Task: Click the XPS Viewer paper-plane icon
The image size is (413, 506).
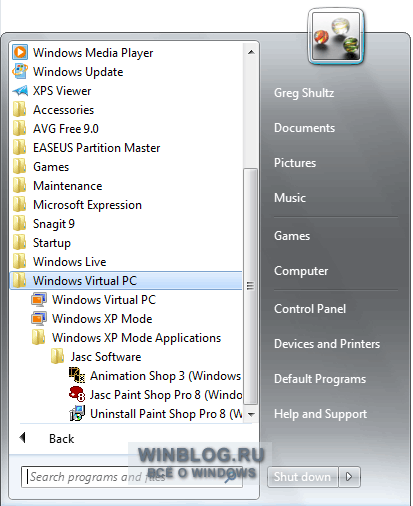Action: coord(20,91)
